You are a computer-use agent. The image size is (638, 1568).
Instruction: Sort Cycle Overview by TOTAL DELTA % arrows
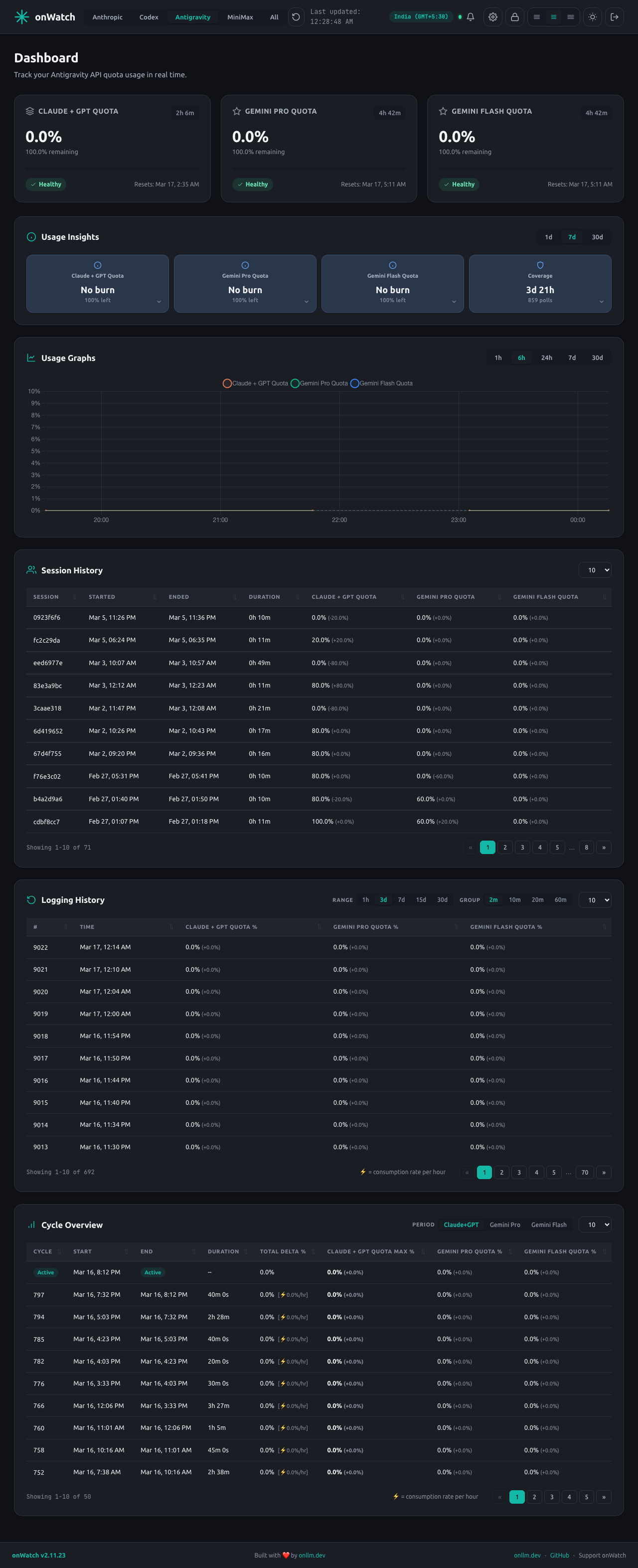(x=313, y=1251)
